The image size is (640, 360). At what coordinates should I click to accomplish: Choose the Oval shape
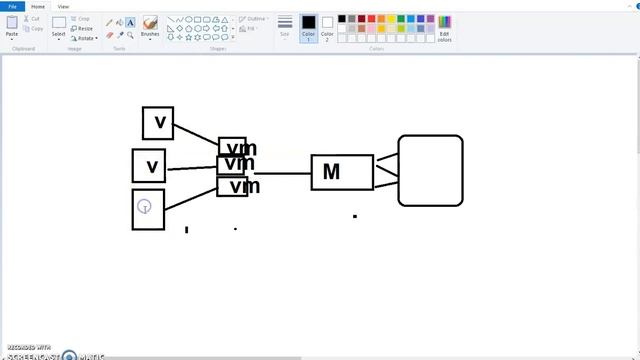(x=189, y=19)
